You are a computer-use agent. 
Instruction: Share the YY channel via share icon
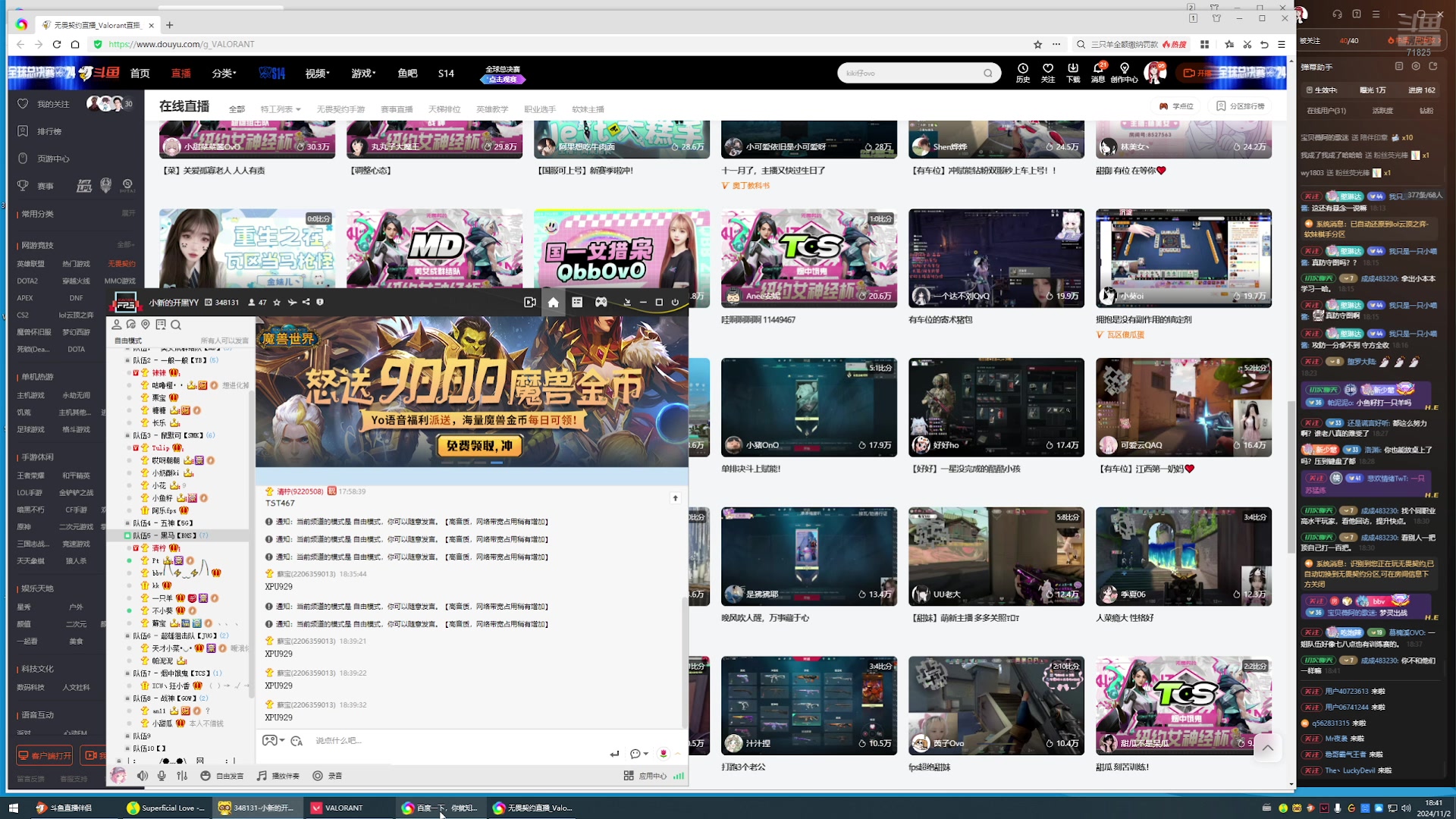[306, 303]
